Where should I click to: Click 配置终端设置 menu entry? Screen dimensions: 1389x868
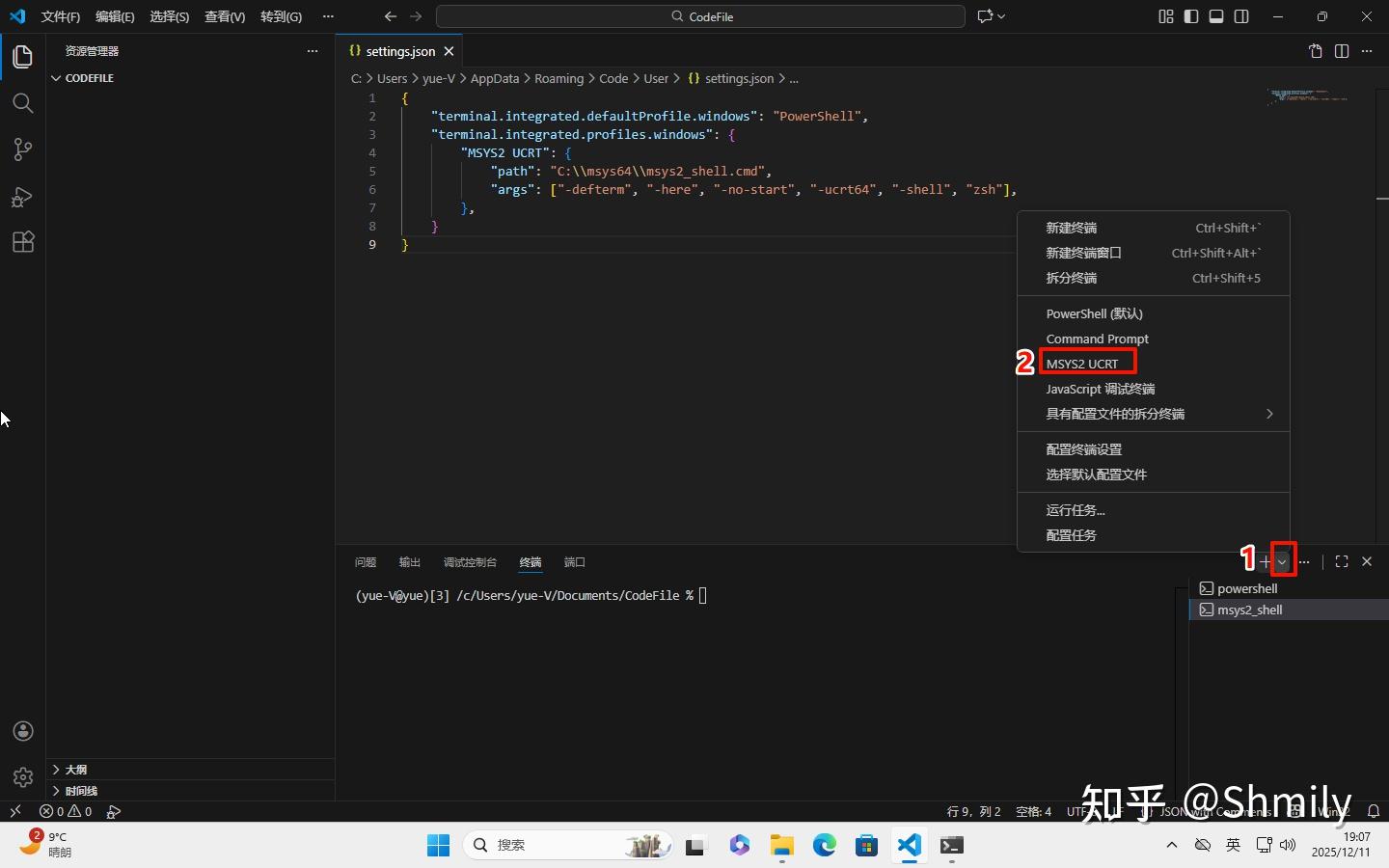1154,449
